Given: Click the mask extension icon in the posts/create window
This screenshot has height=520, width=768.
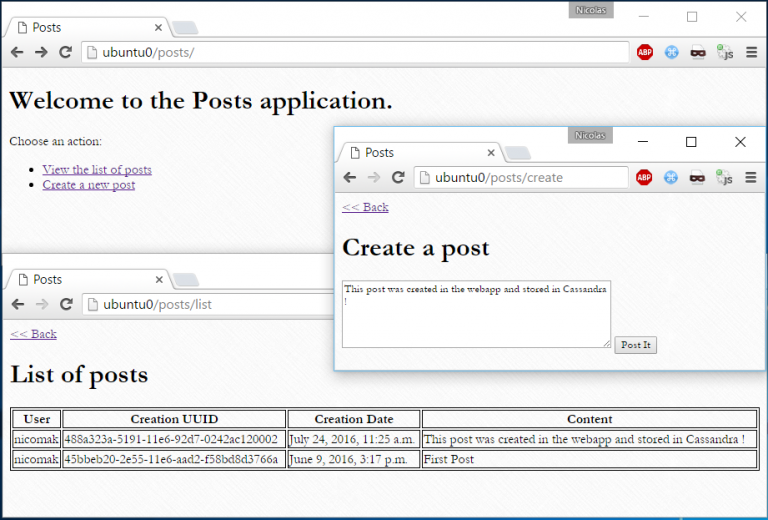Looking at the screenshot, I should click(697, 177).
